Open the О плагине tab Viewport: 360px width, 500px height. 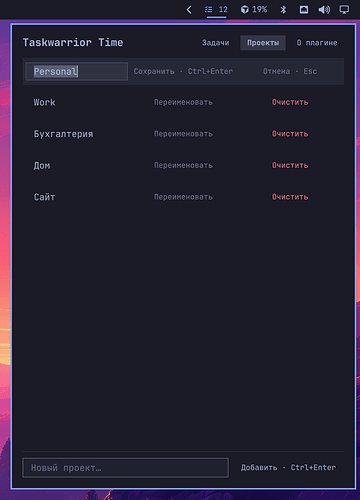pyautogui.click(x=317, y=43)
